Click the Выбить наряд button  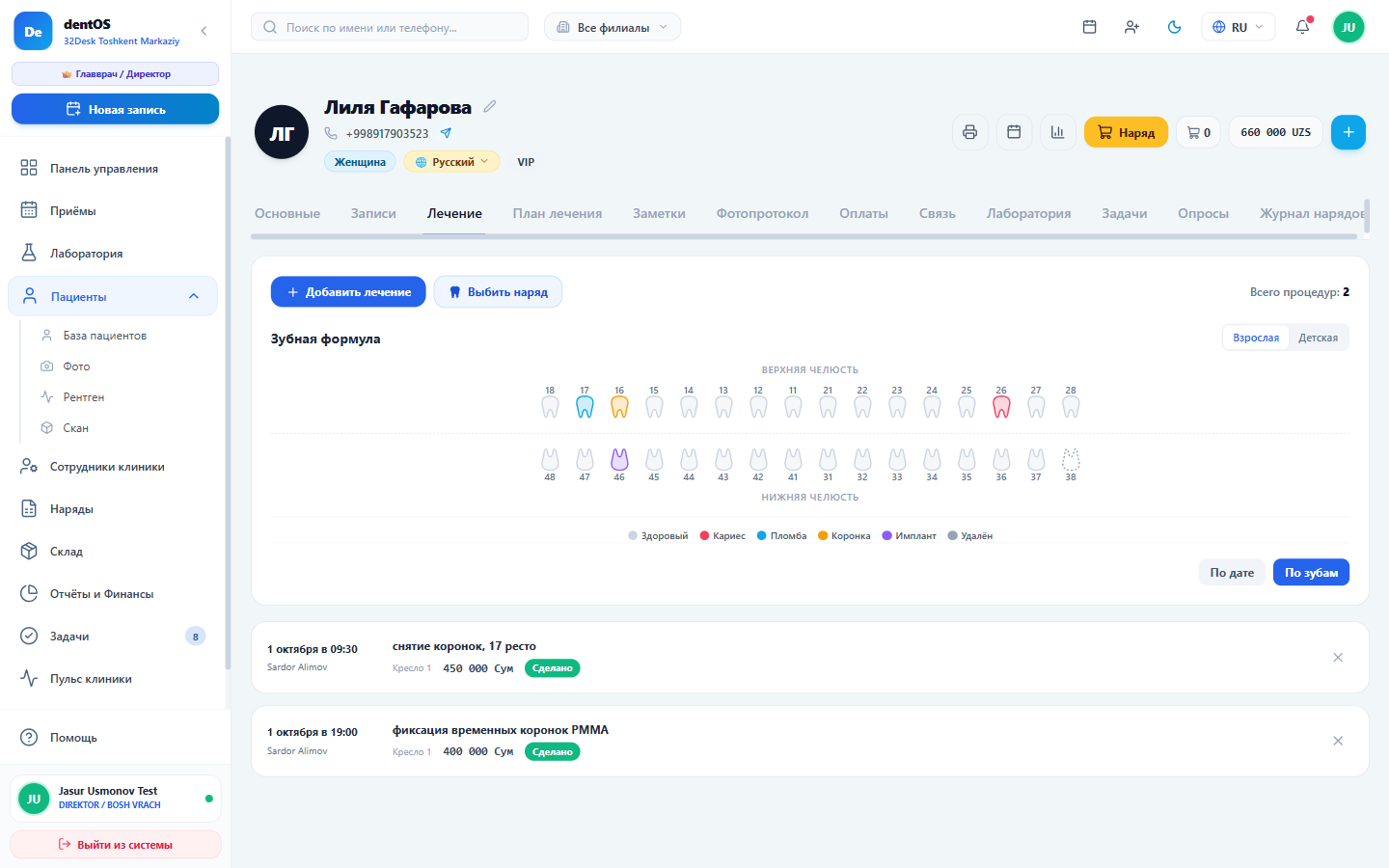coord(498,291)
